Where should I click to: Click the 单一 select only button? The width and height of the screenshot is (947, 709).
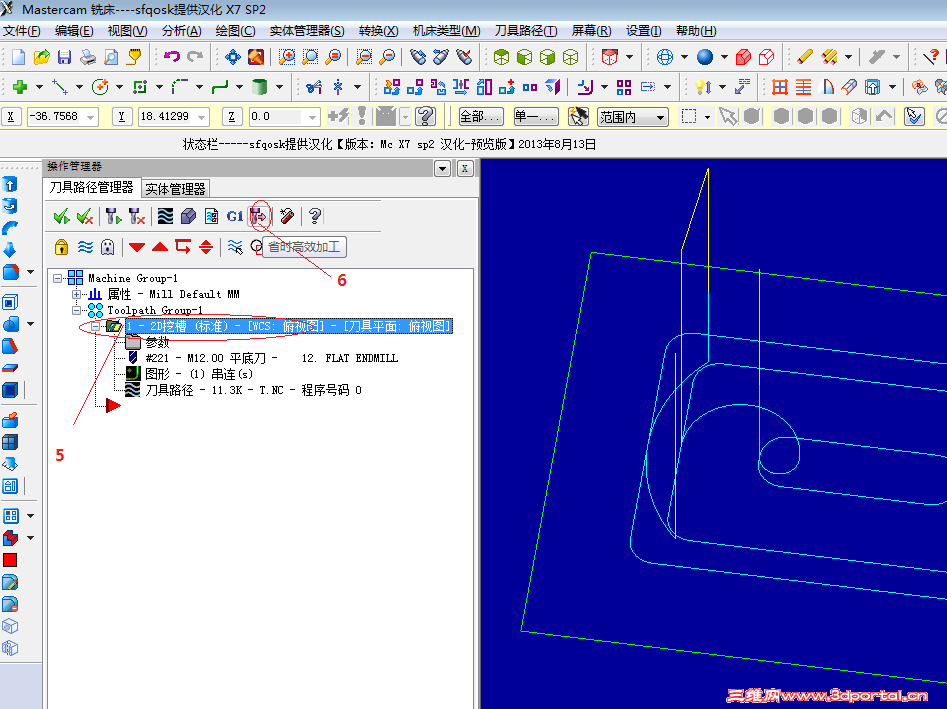tap(536, 117)
